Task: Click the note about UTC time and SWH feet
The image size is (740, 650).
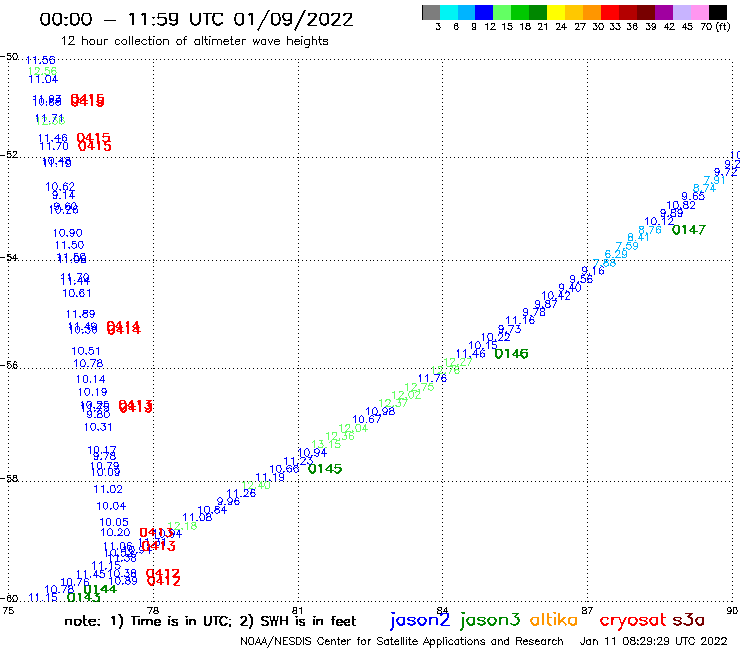Action: click(210, 621)
